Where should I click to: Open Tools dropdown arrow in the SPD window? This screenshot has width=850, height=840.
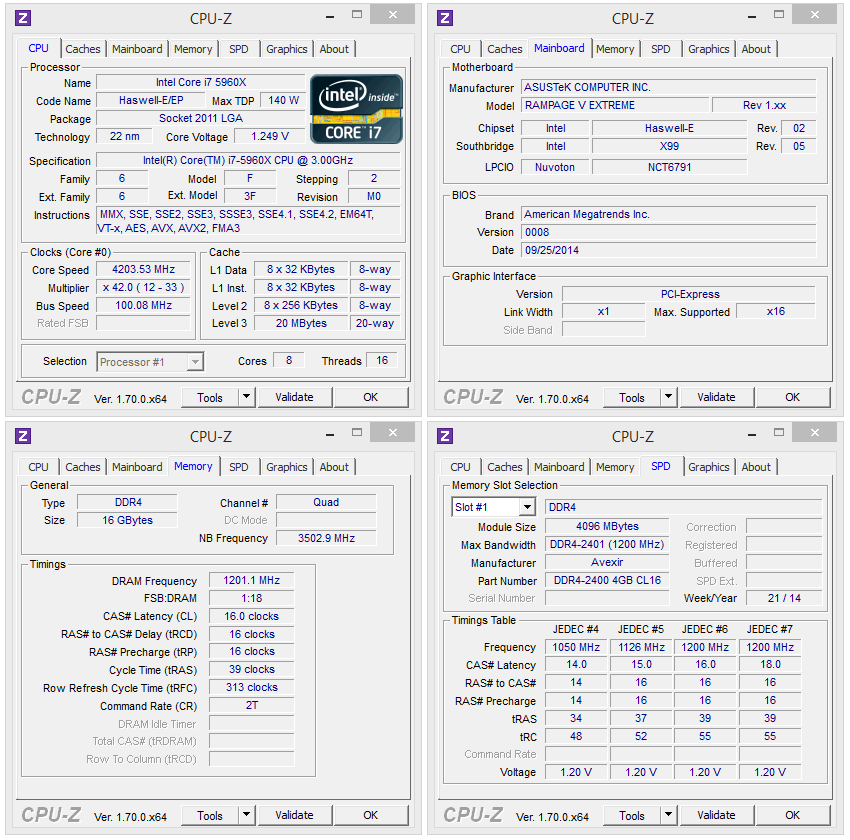[668, 815]
